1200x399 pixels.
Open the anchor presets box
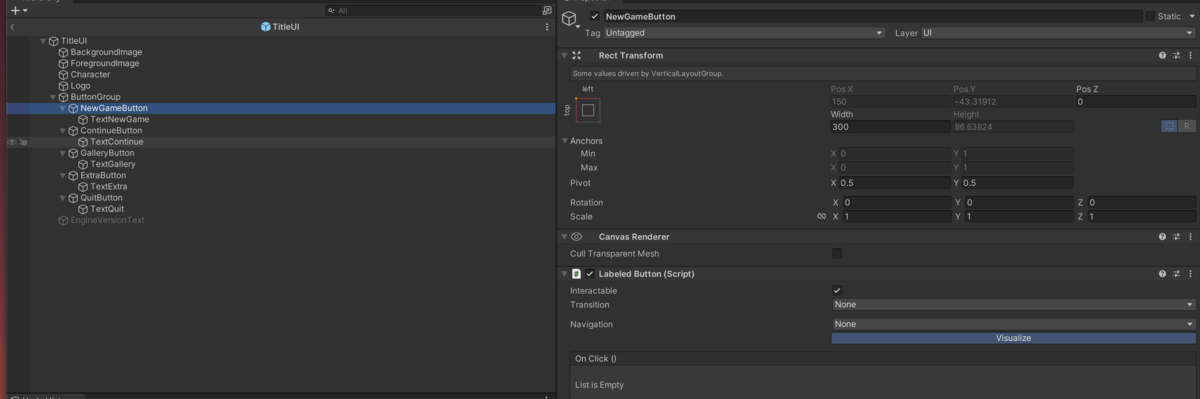click(x=588, y=110)
